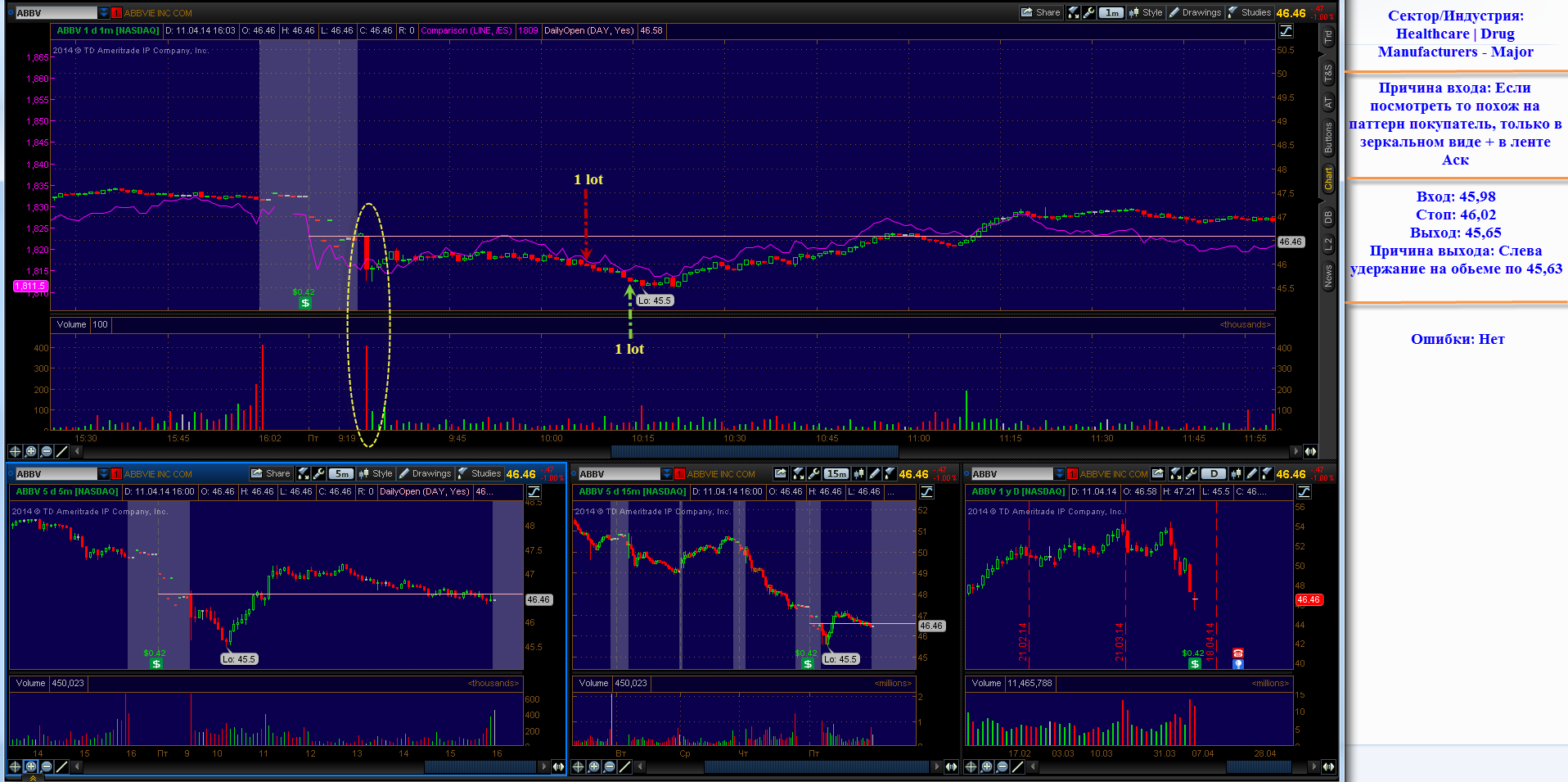Click zoom out icon below 1m chart
The height and width of the screenshot is (782, 1568).
46,451
